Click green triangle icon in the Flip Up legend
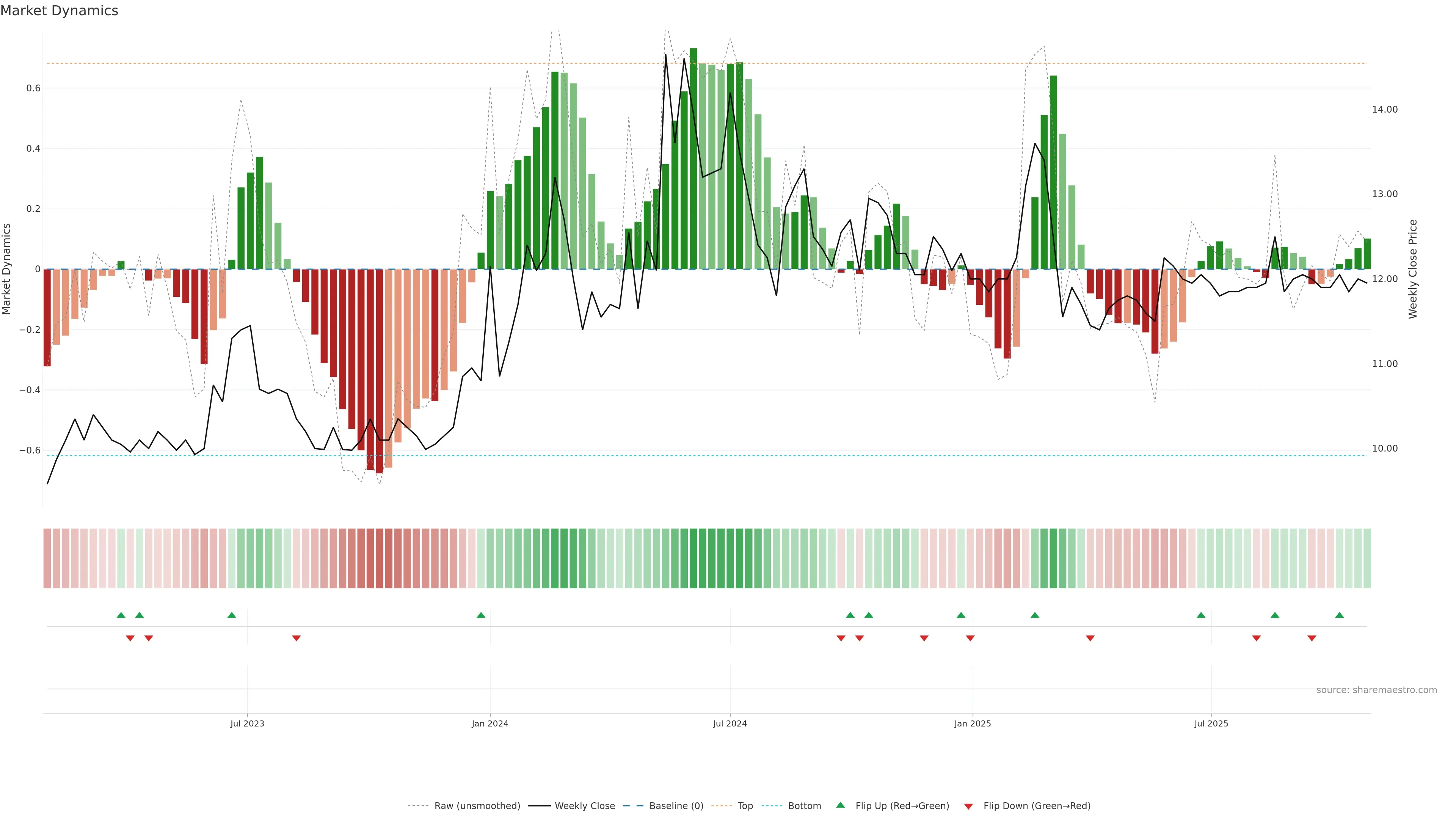Viewport: 1456px width, 819px height. (840, 805)
